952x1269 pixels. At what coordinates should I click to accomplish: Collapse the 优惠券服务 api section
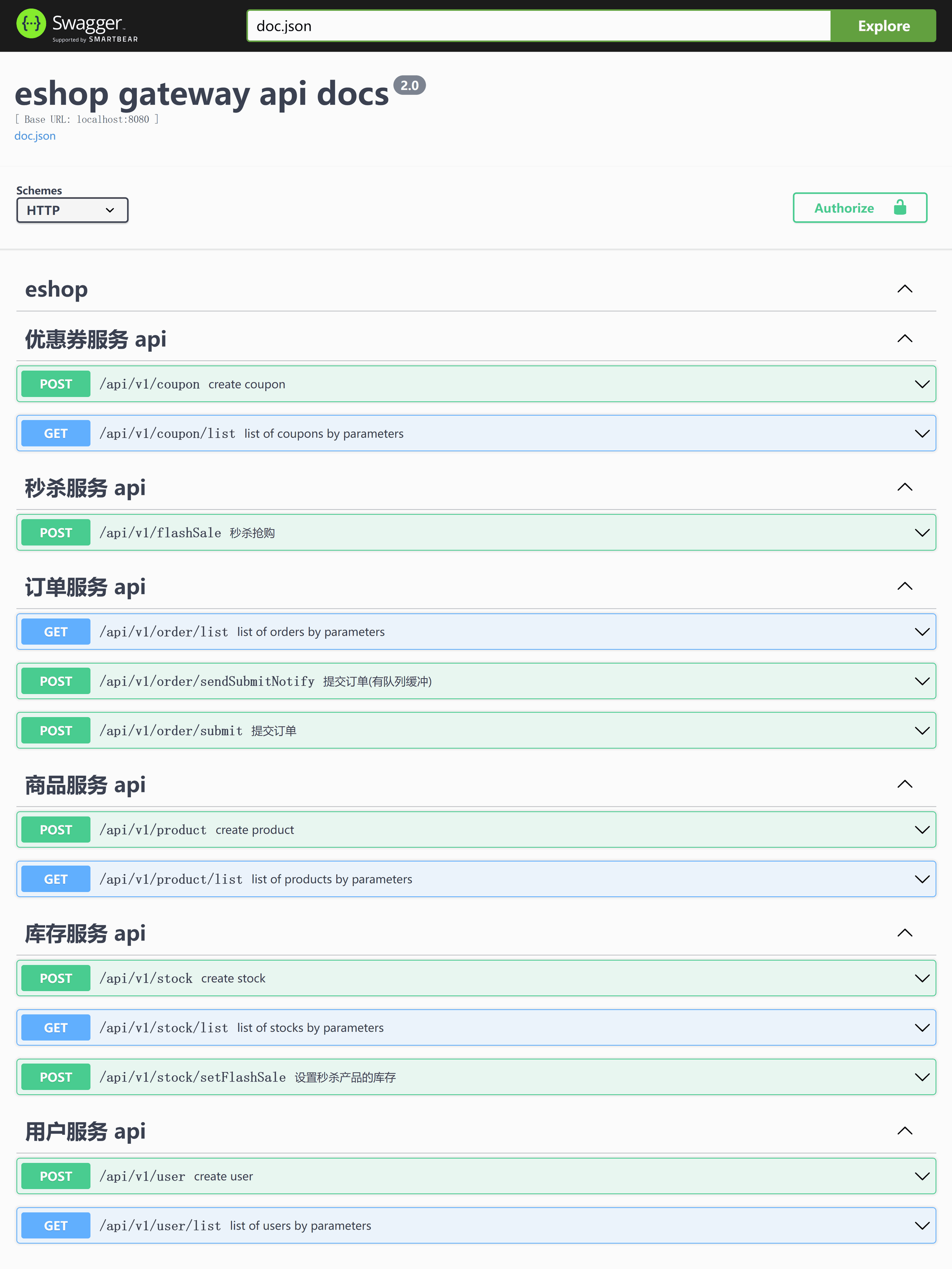coord(904,339)
